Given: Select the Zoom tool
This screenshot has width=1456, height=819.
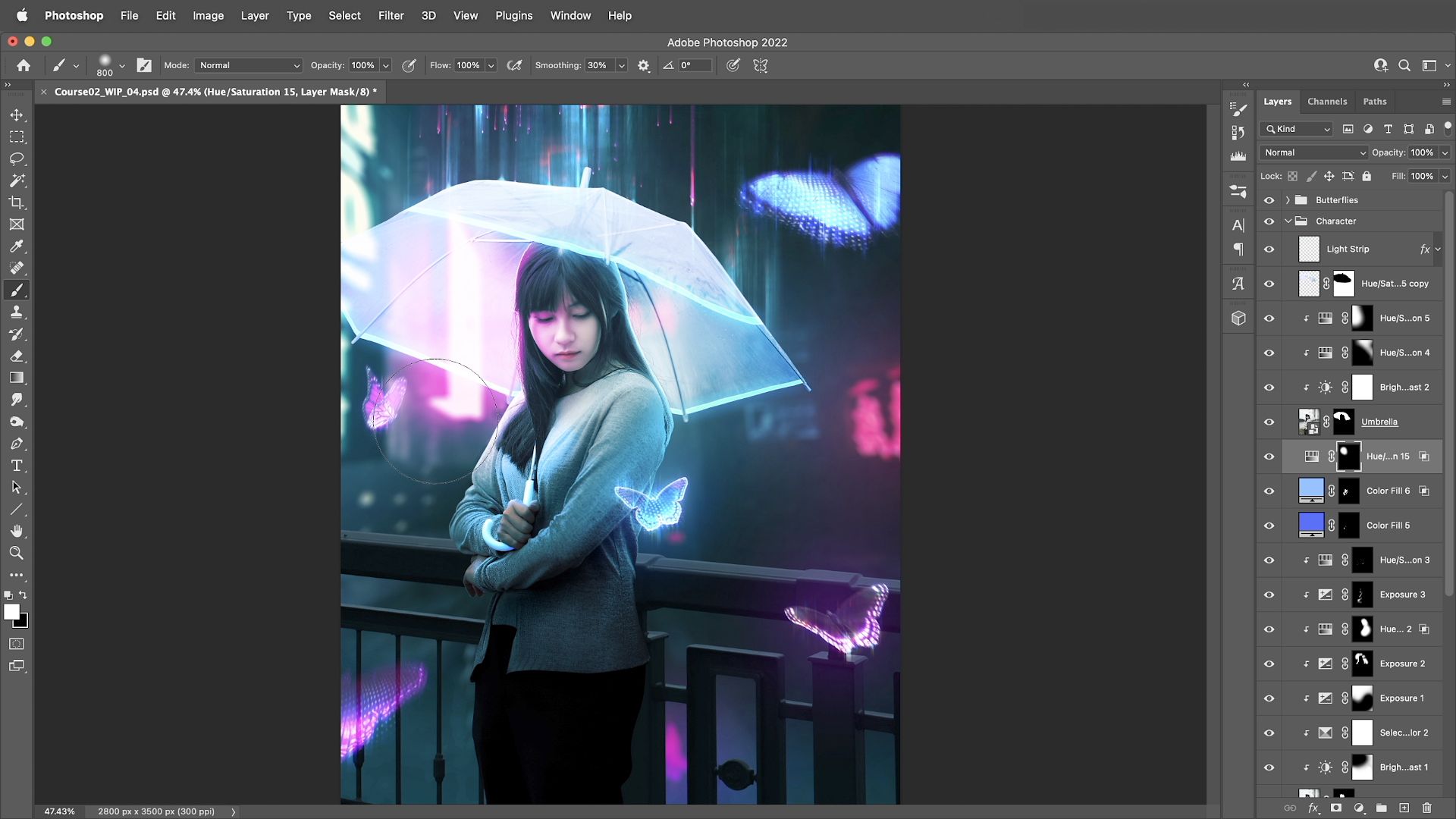Looking at the screenshot, I should tap(17, 554).
